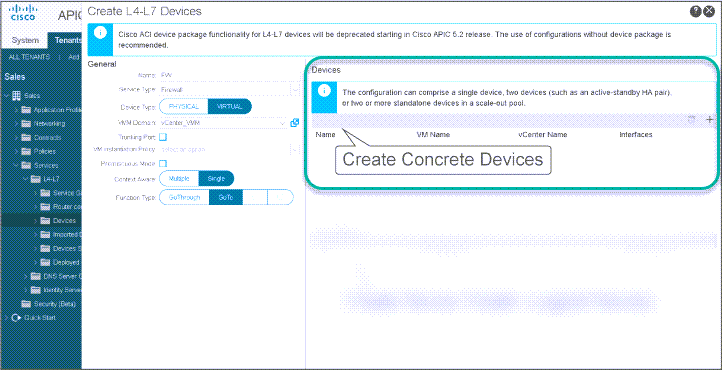Expand the Contracts tree node

16,137
